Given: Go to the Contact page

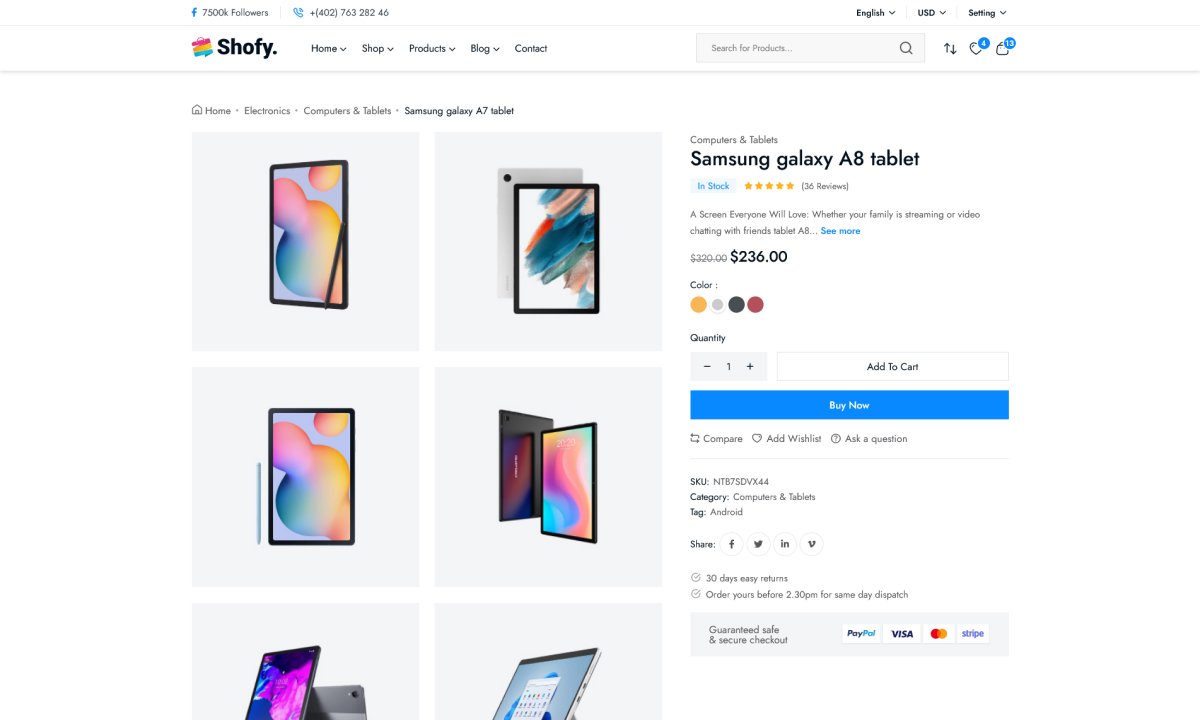Looking at the screenshot, I should 531,48.
